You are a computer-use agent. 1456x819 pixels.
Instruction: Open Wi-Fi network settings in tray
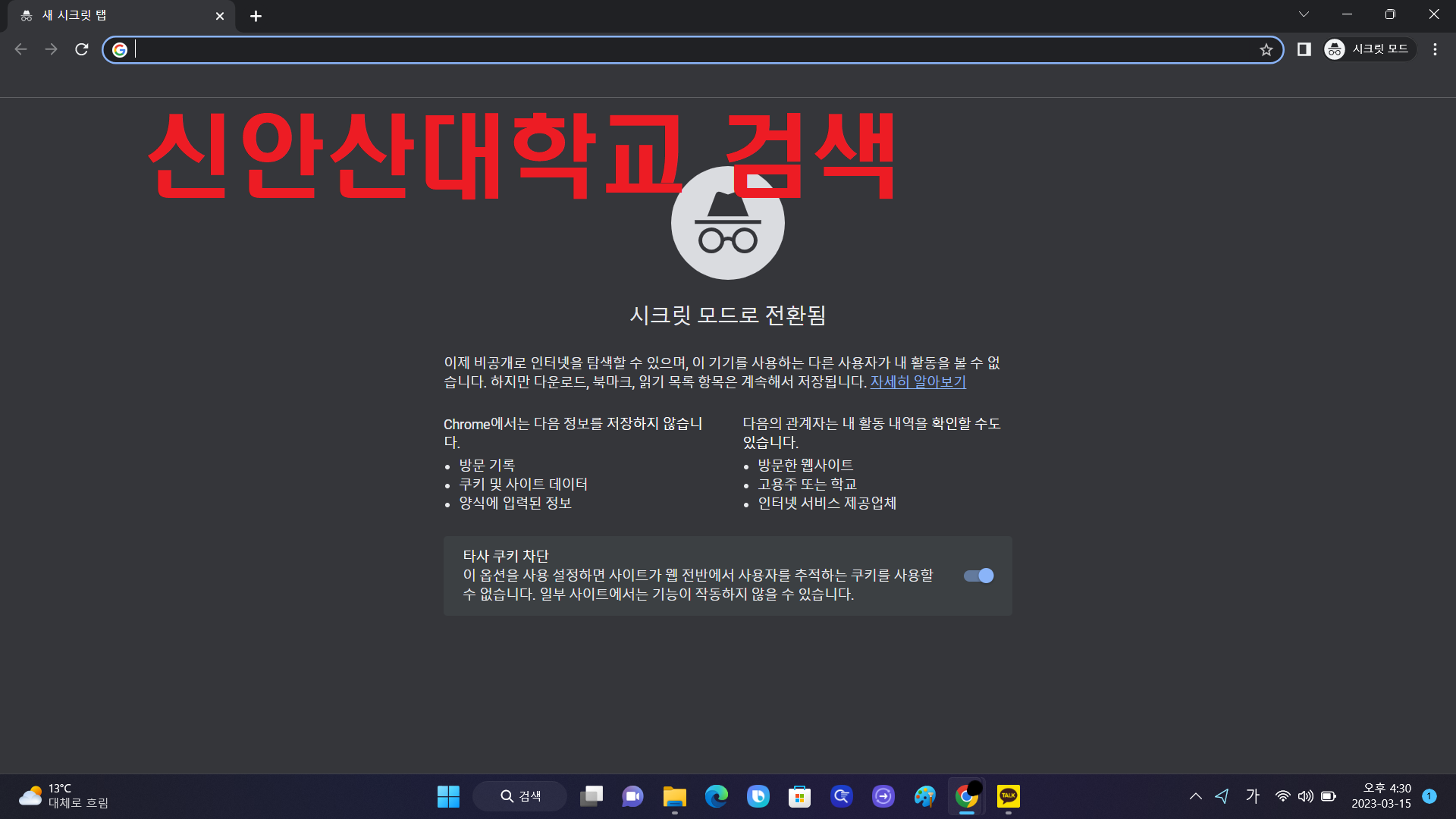point(1282,796)
